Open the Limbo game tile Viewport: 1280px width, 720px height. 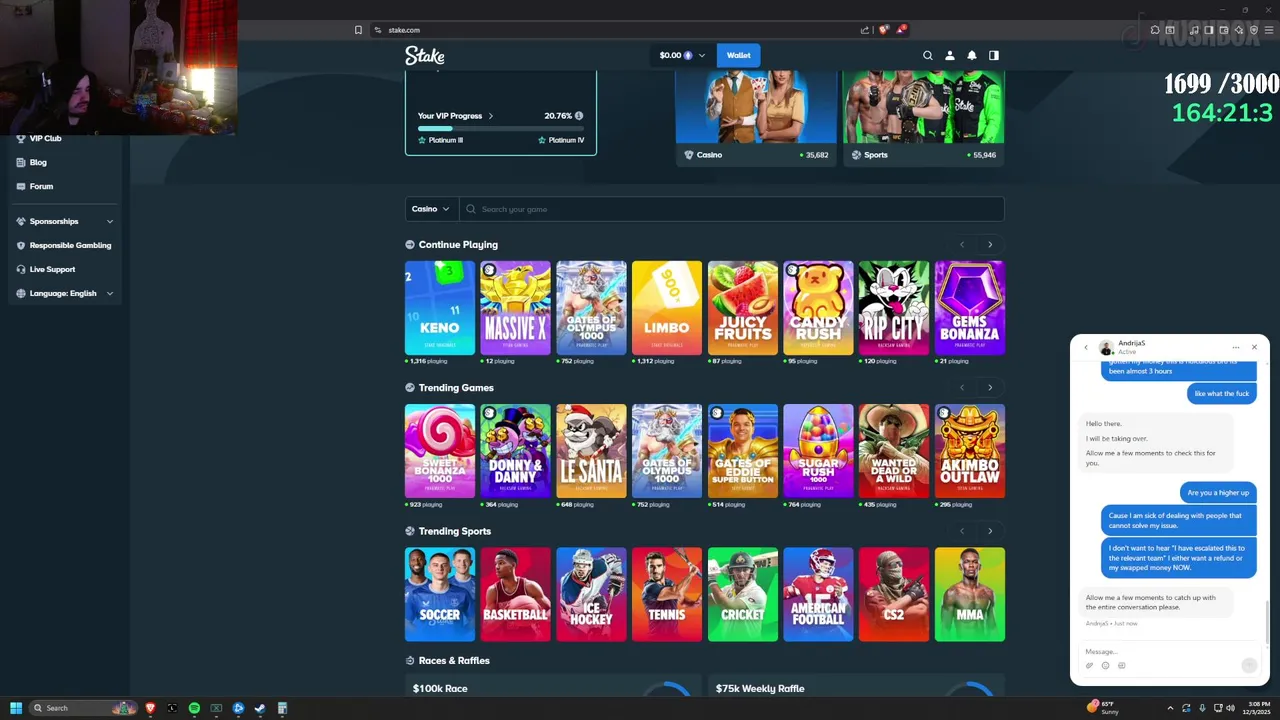667,308
